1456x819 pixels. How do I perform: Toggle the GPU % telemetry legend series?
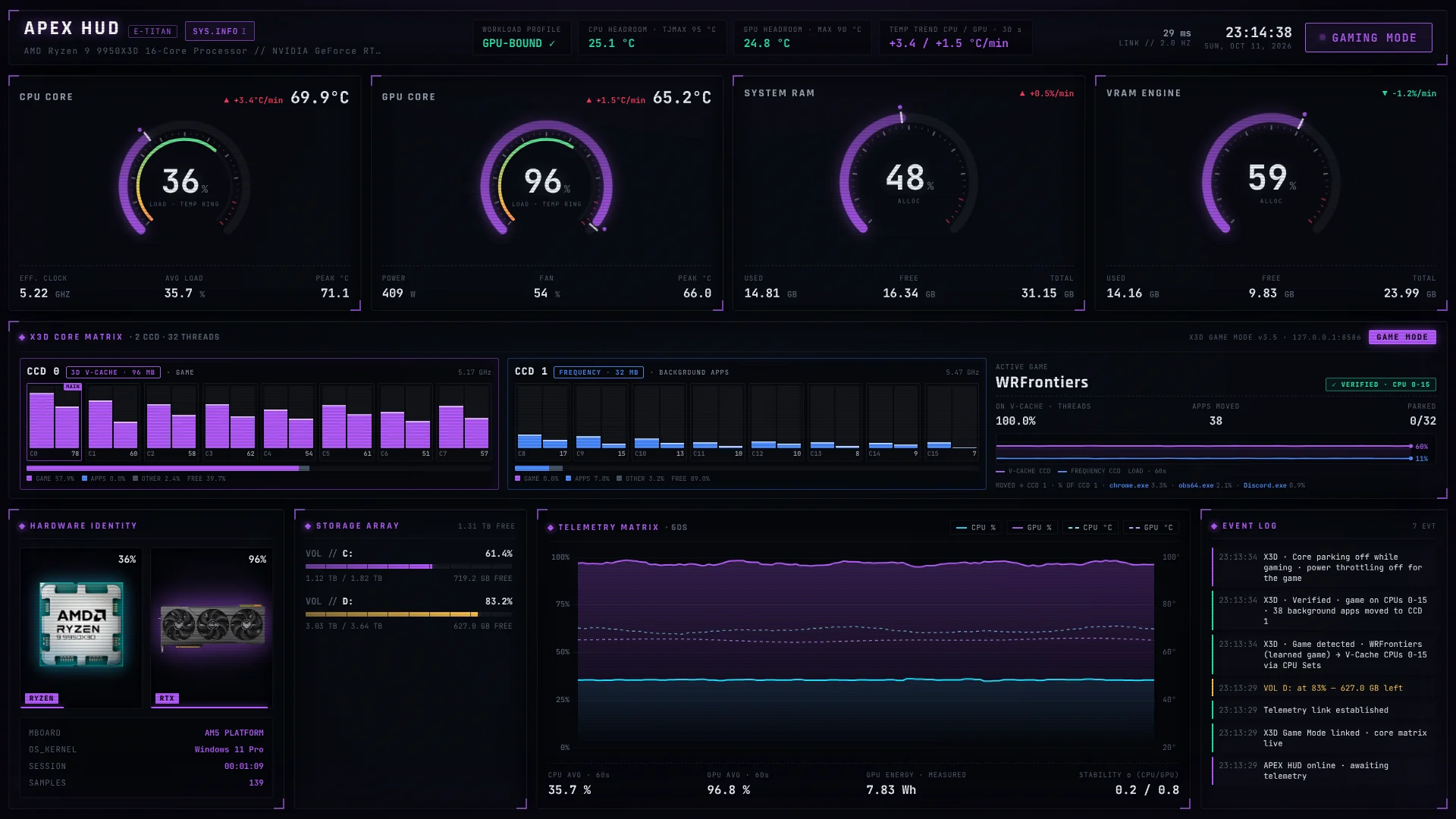[x=1032, y=528]
